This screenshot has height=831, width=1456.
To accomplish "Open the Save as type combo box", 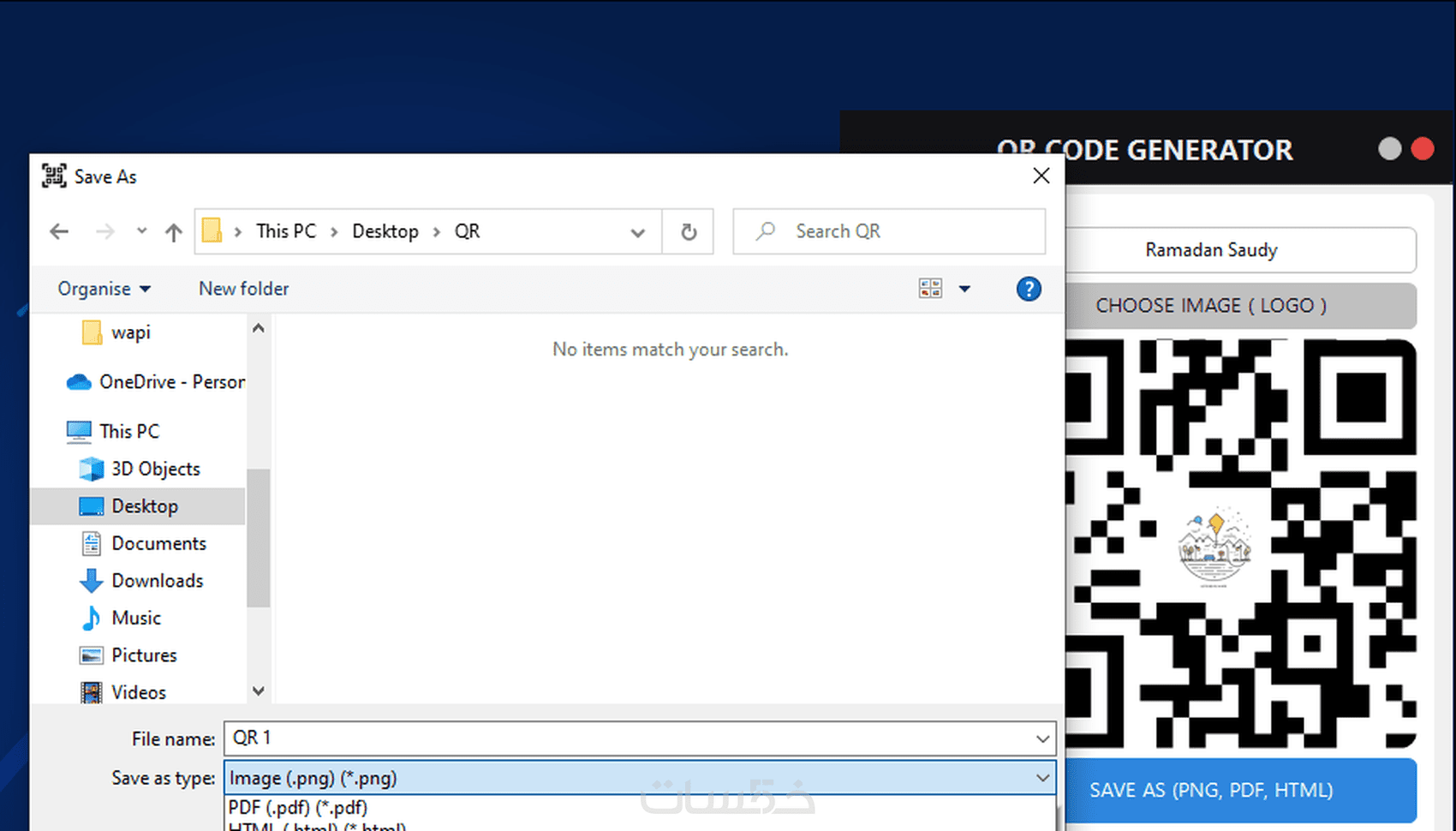I will click(x=640, y=778).
